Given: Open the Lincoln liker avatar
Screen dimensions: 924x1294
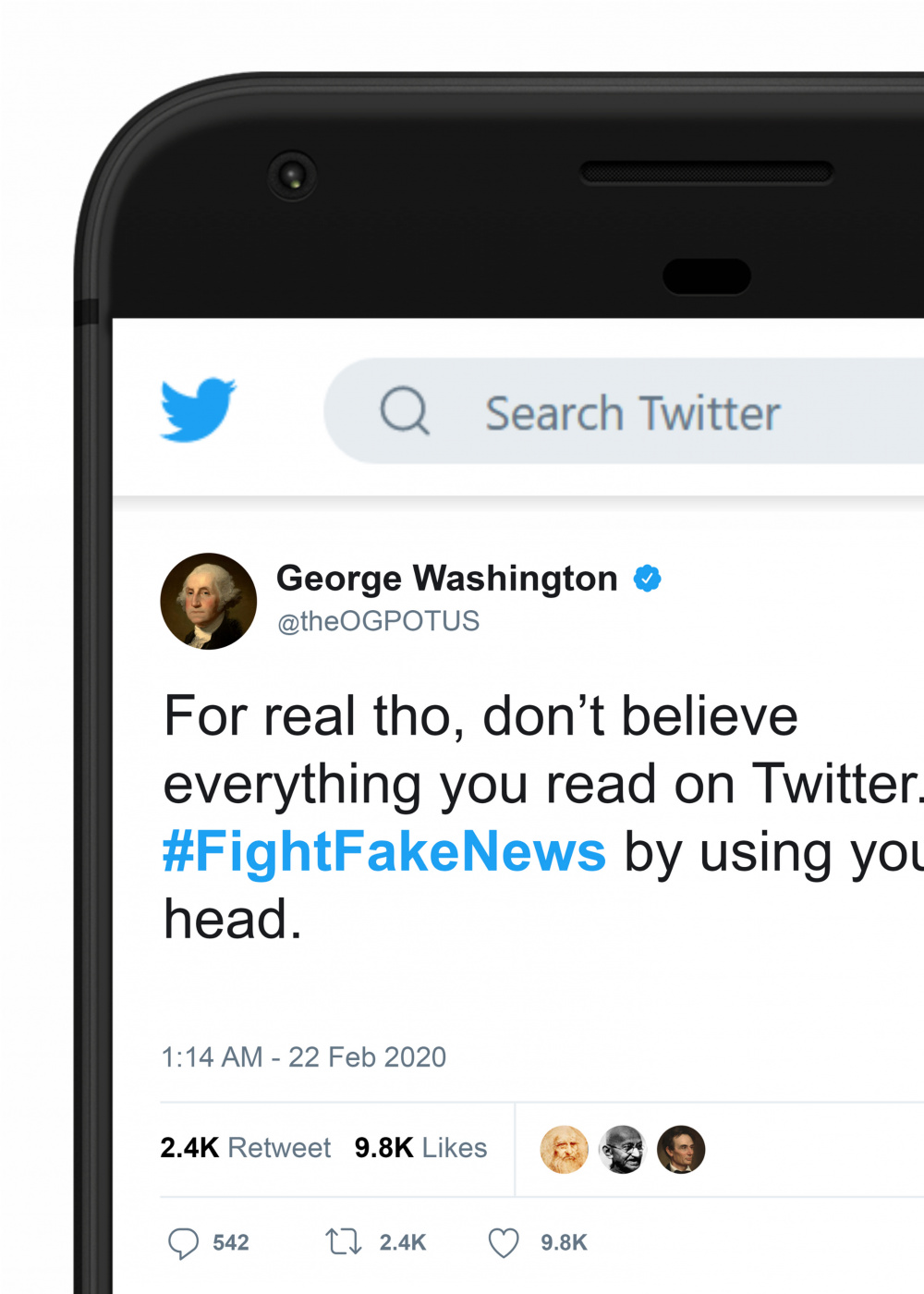Looking at the screenshot, I should 681,1150.
